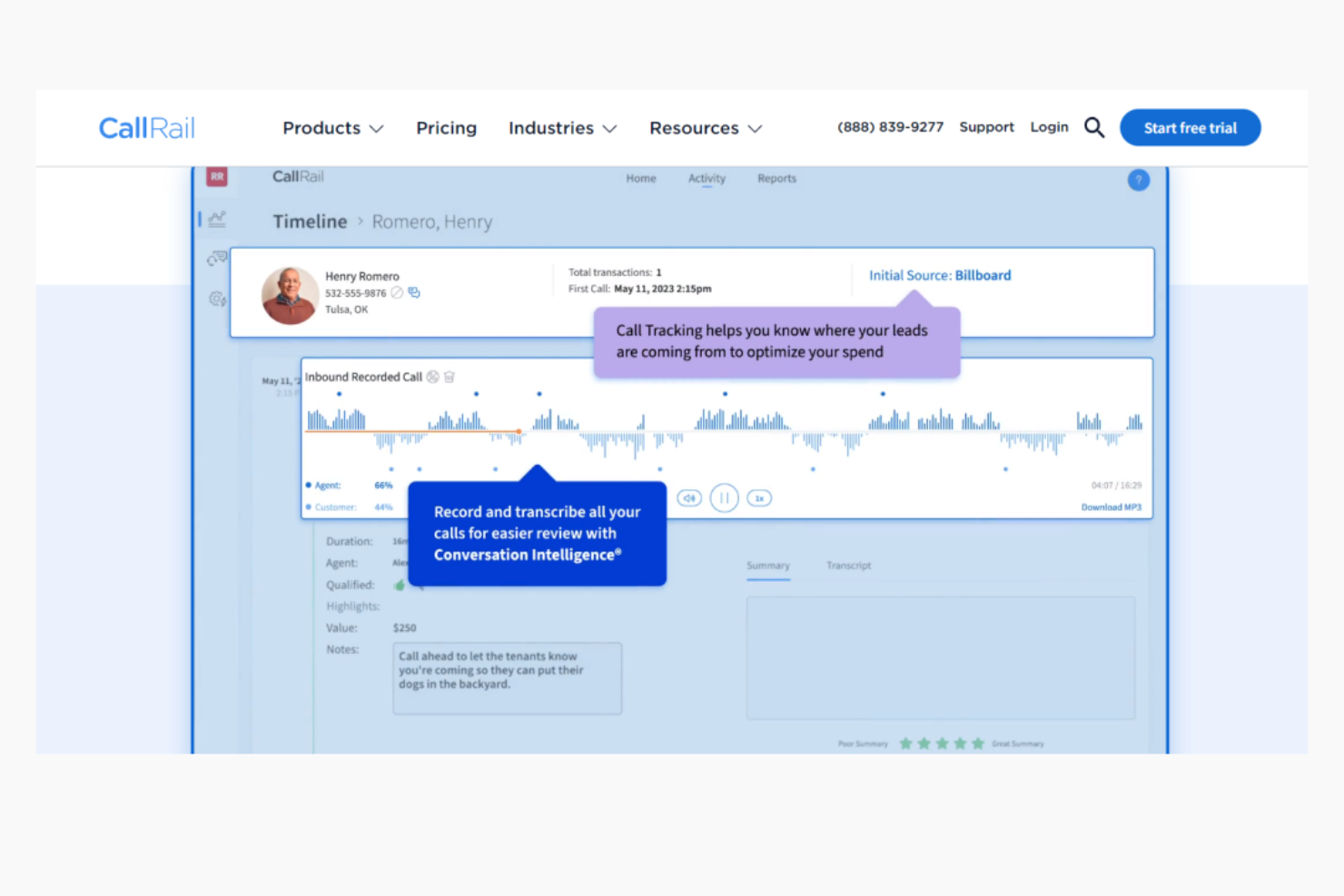Expand the Resources dropdown menu
1344x896 pixels.
pyautogui.click(x=706, y=128)
